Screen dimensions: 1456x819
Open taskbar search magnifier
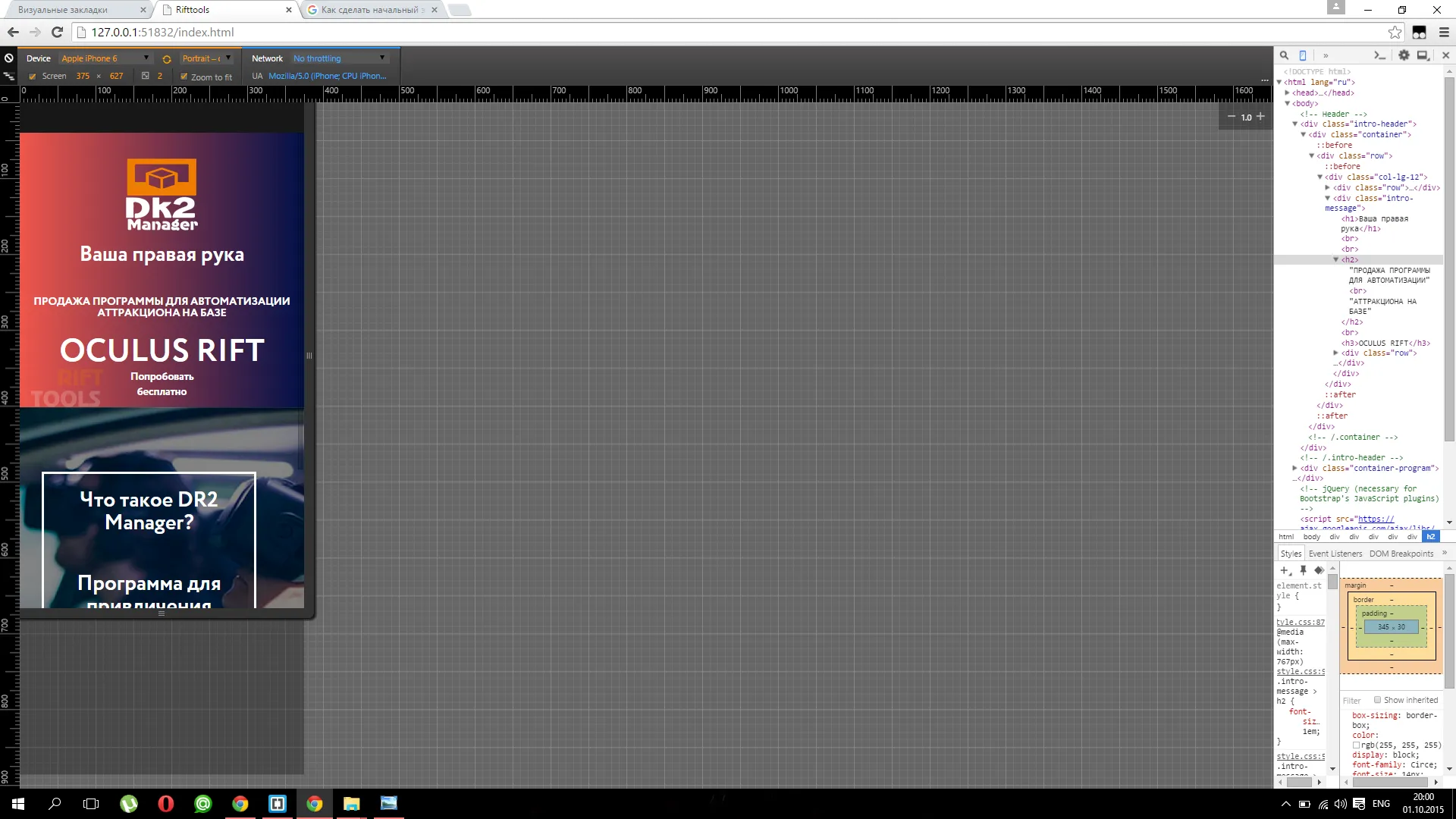(x=55, y=804)
